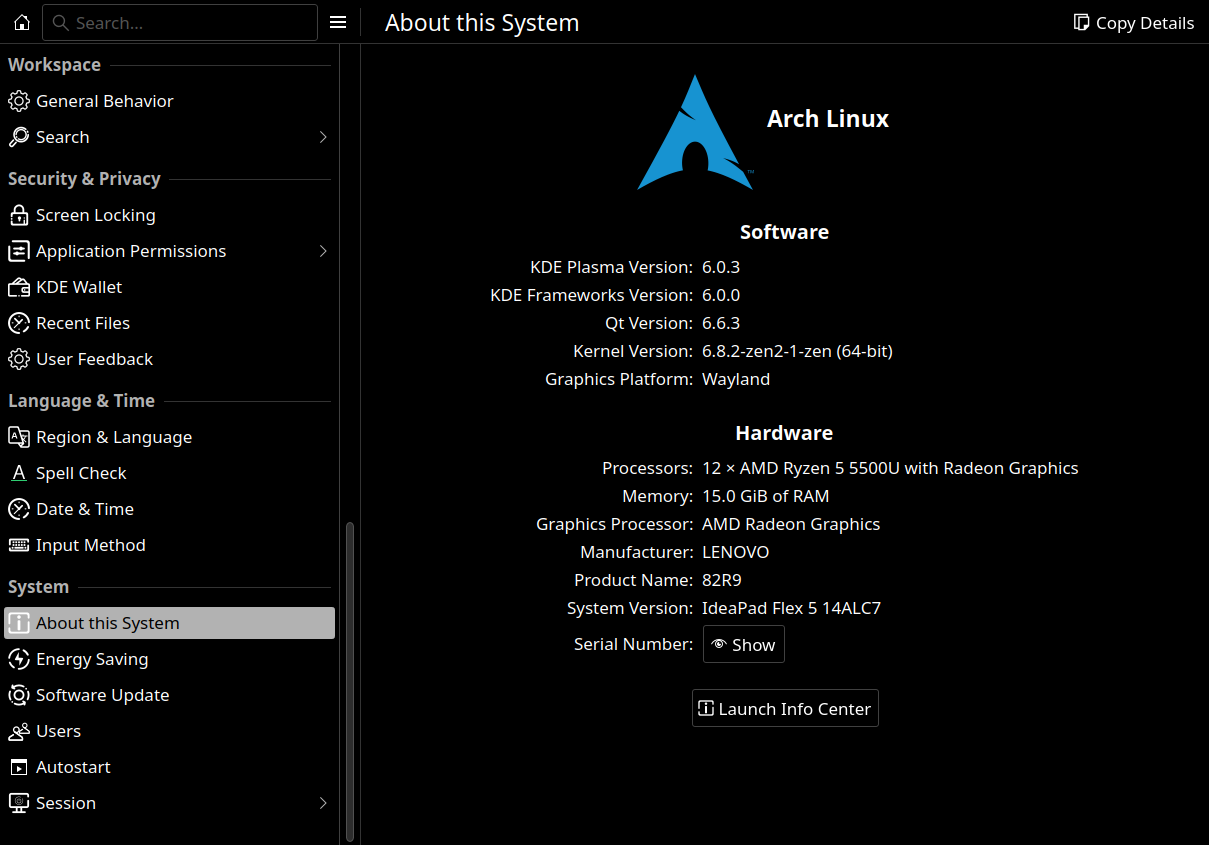Screen dimensions: 1209x845
Task: Click the sidebar vertical scrollbar
Action: [349, 680]
